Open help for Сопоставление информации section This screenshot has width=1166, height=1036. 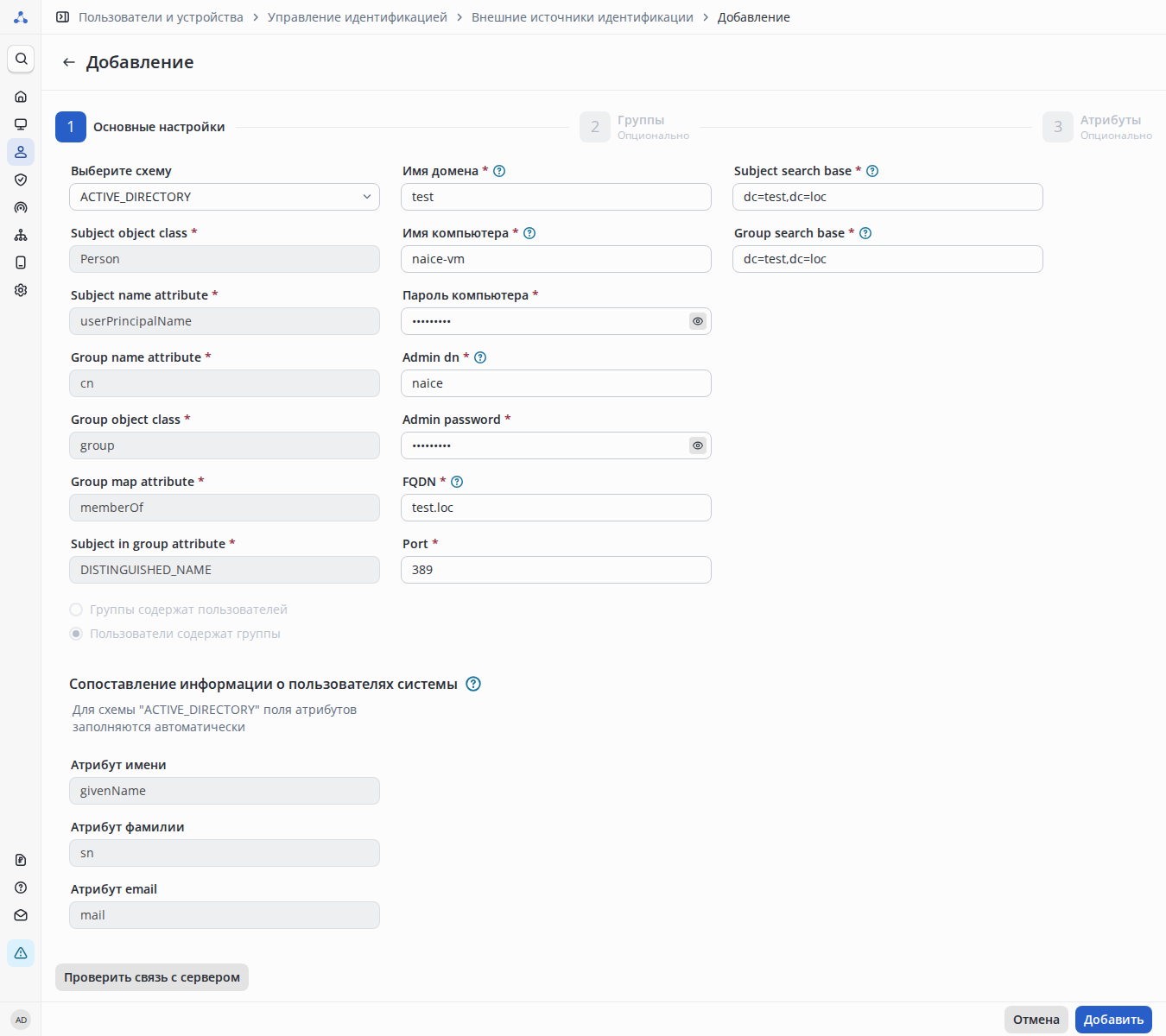[x=473, y=684]
